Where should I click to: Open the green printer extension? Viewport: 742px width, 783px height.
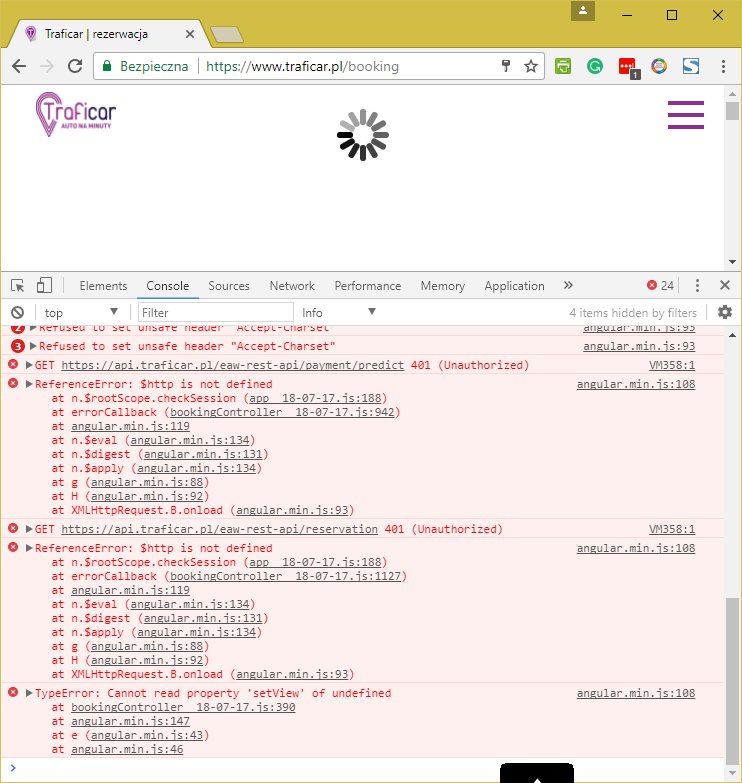tap(563, 66)
